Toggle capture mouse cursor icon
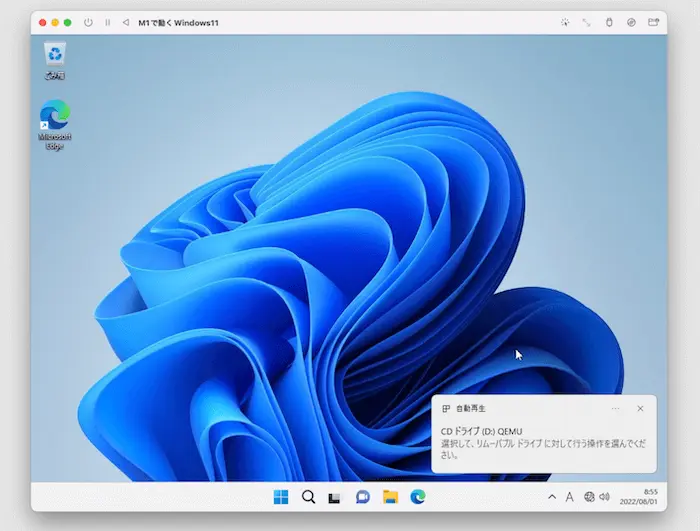Screen dimensions: 700x531 [x=565, y=22]
